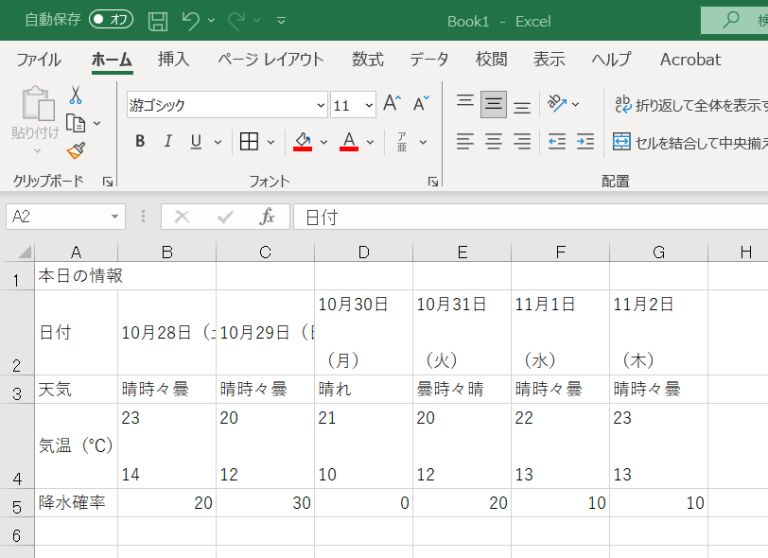The width and height of the screenshot is (768, 558).
Task: Click the Save floppy disk icon
Action: (x=157, y=20)
